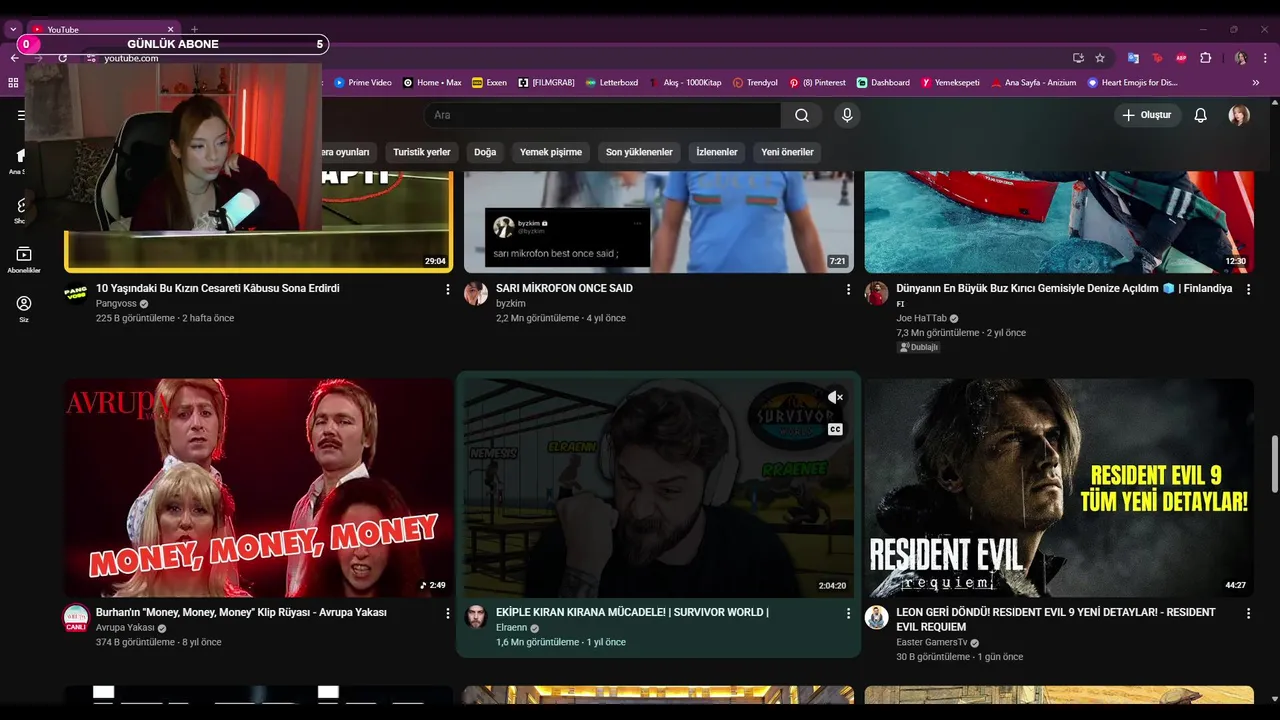
Task: Open the YouTube notifications bell
Action: tap(1200, 115)
